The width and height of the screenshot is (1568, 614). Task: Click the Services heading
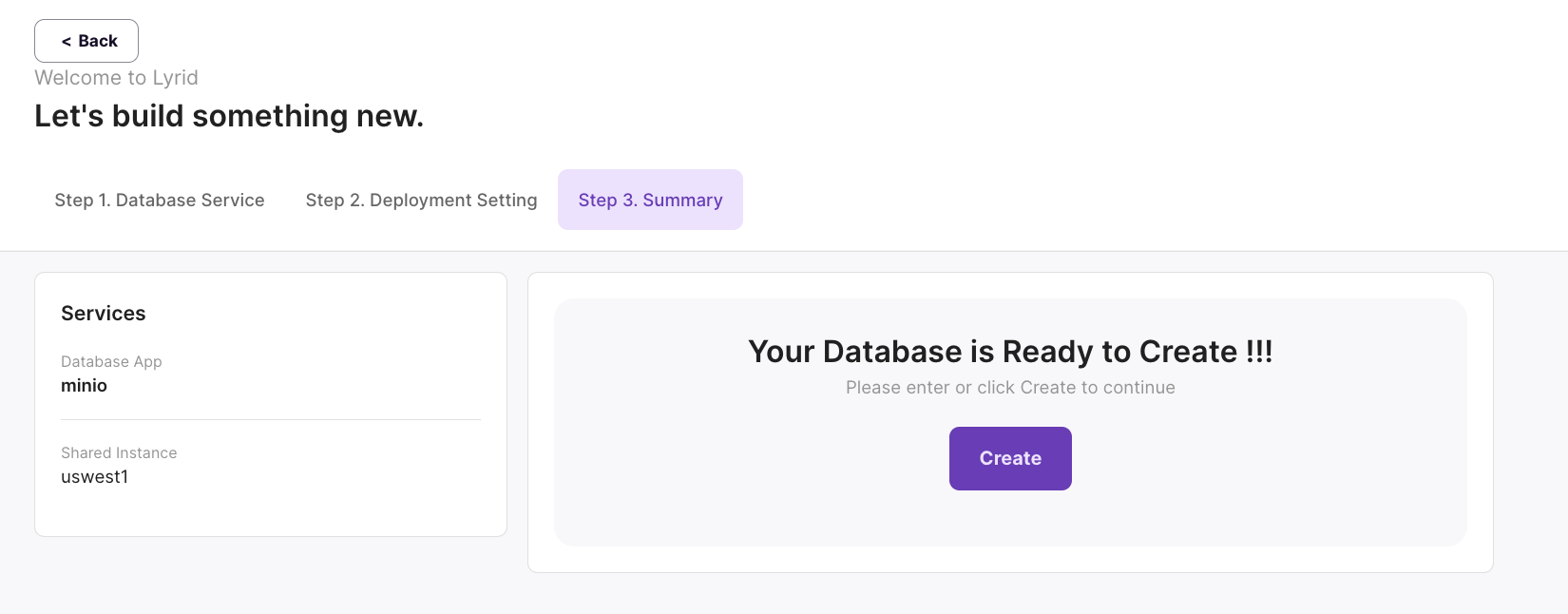[x=104, y=314]
